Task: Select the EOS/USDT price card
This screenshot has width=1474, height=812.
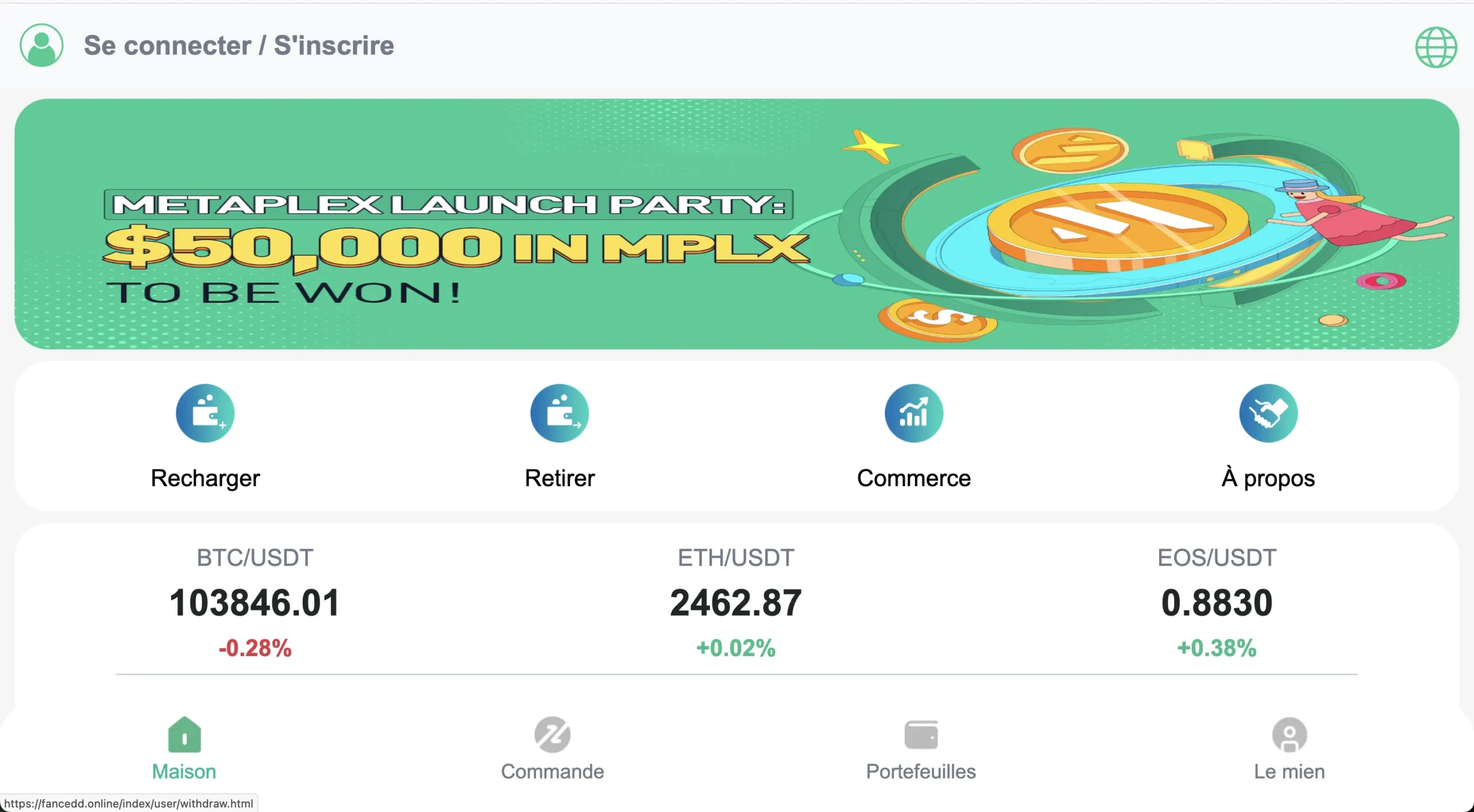Action: click(x=1217, y=603)
